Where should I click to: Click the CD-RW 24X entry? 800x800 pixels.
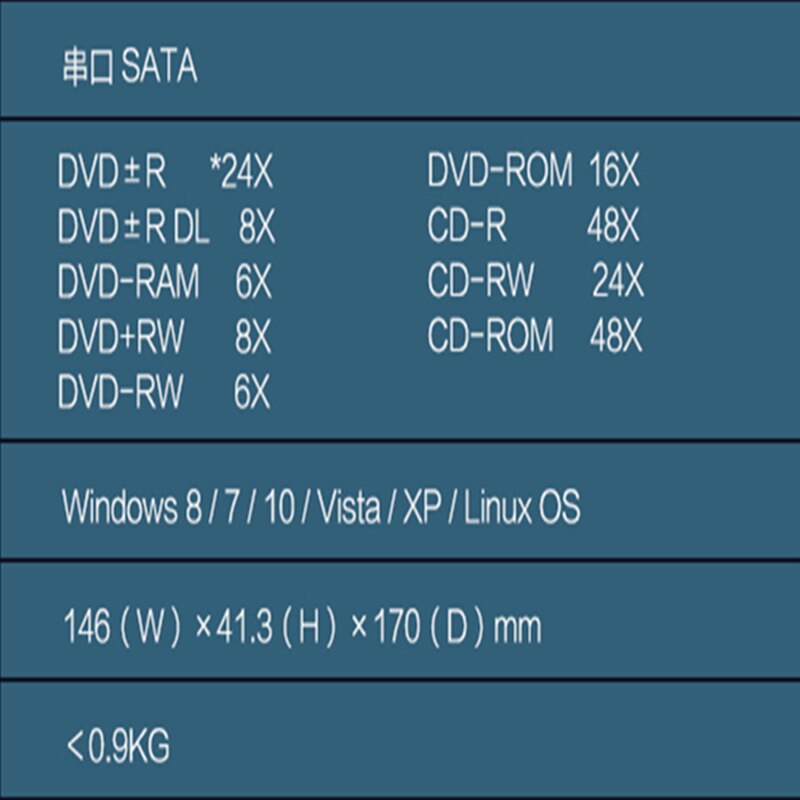[536, 281]
